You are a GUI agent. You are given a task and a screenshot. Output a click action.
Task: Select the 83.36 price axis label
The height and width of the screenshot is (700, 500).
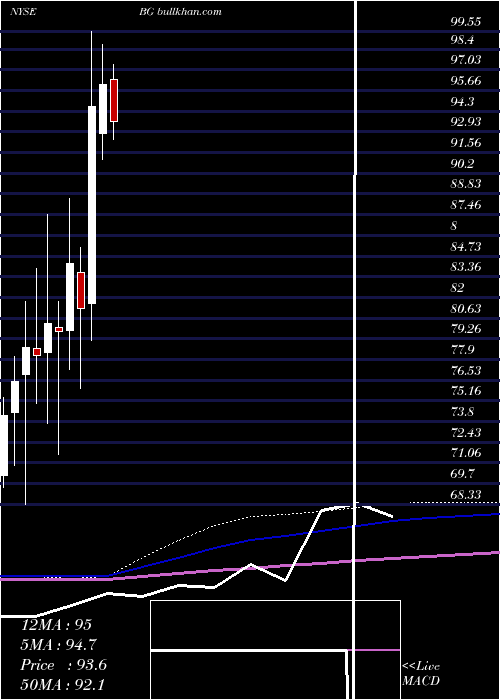466,267
